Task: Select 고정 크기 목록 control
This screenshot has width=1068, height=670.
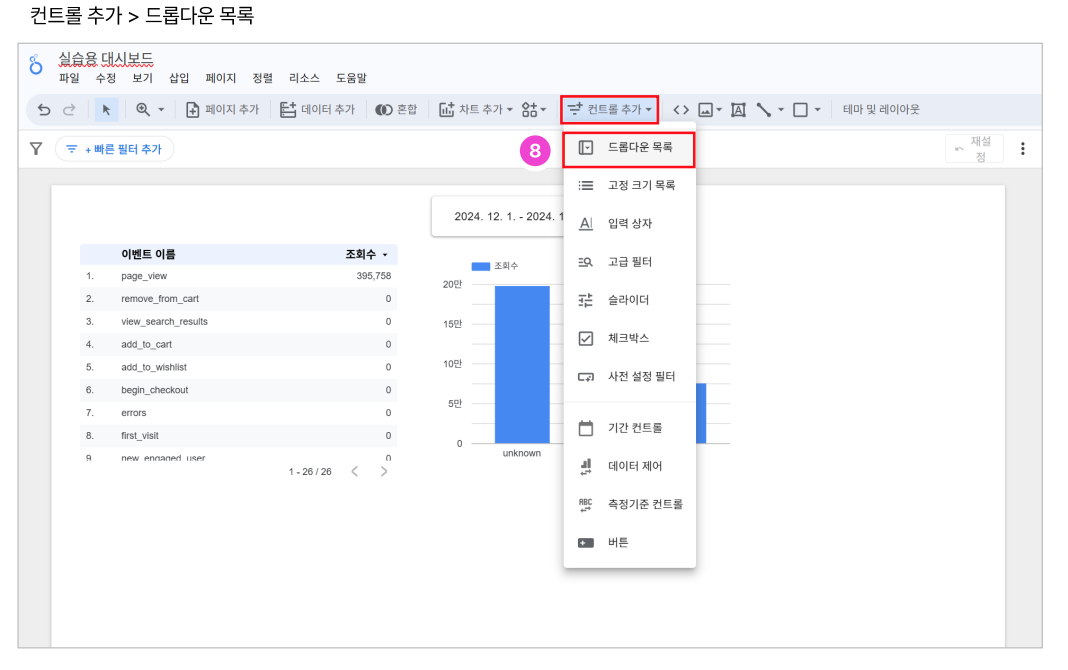Action: pyautogui.click(x=629, y=185)
